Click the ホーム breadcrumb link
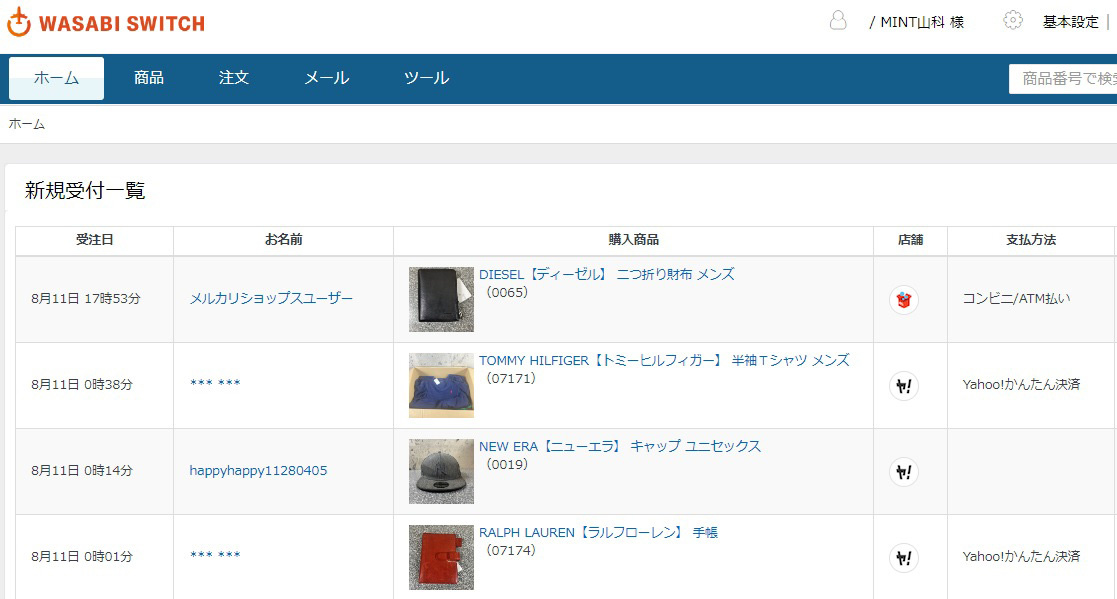Viewport: 1117px width, 599px height. (27, 124)
